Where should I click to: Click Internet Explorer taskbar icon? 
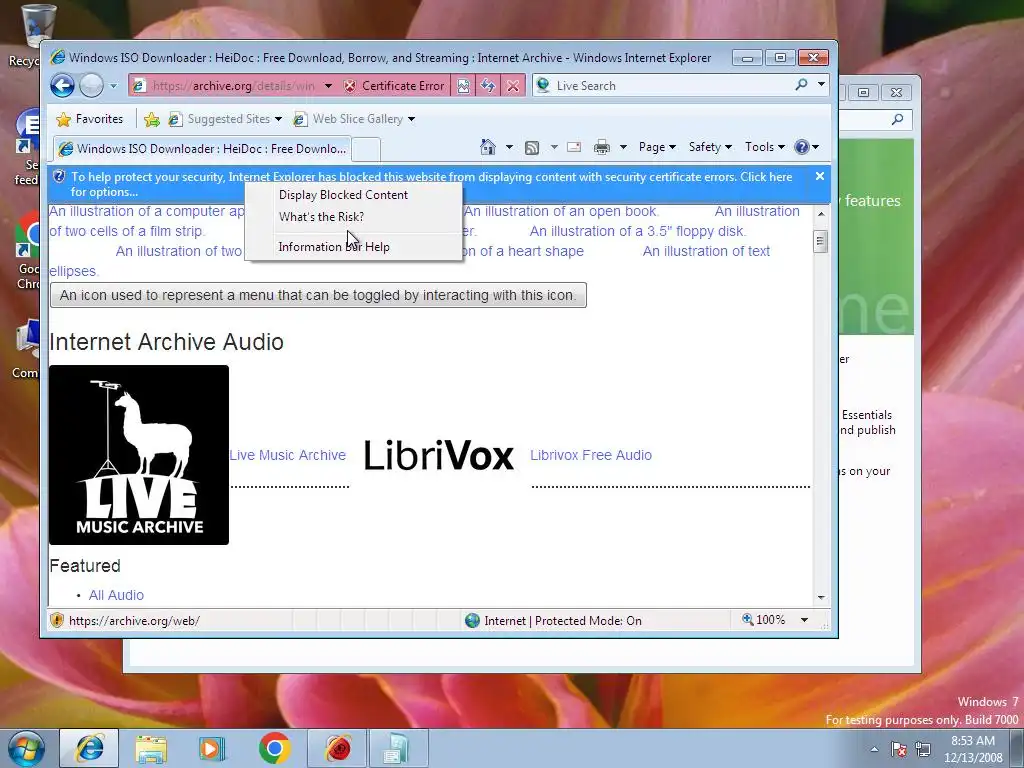click(89, 748)
